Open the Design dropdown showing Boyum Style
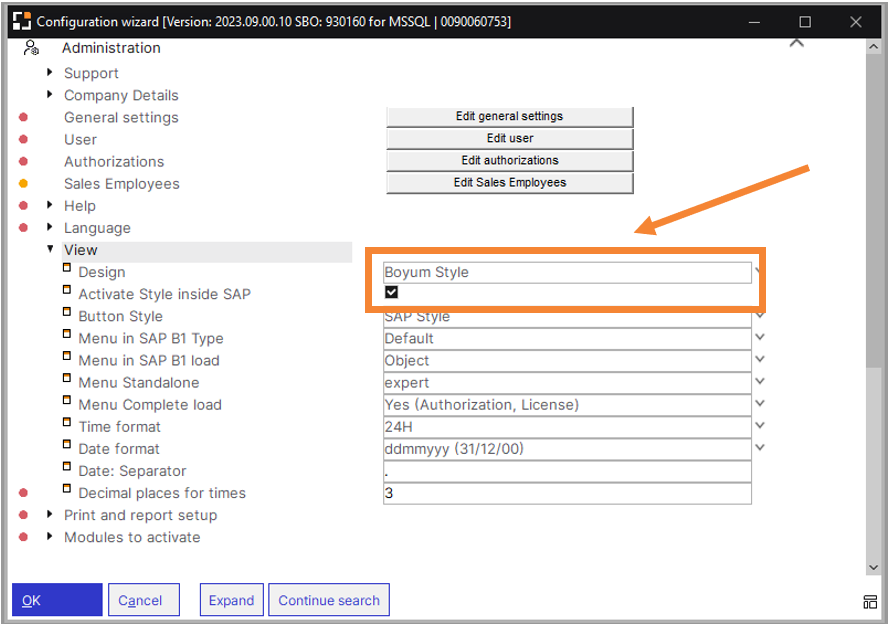 click(x=759, y=271)
